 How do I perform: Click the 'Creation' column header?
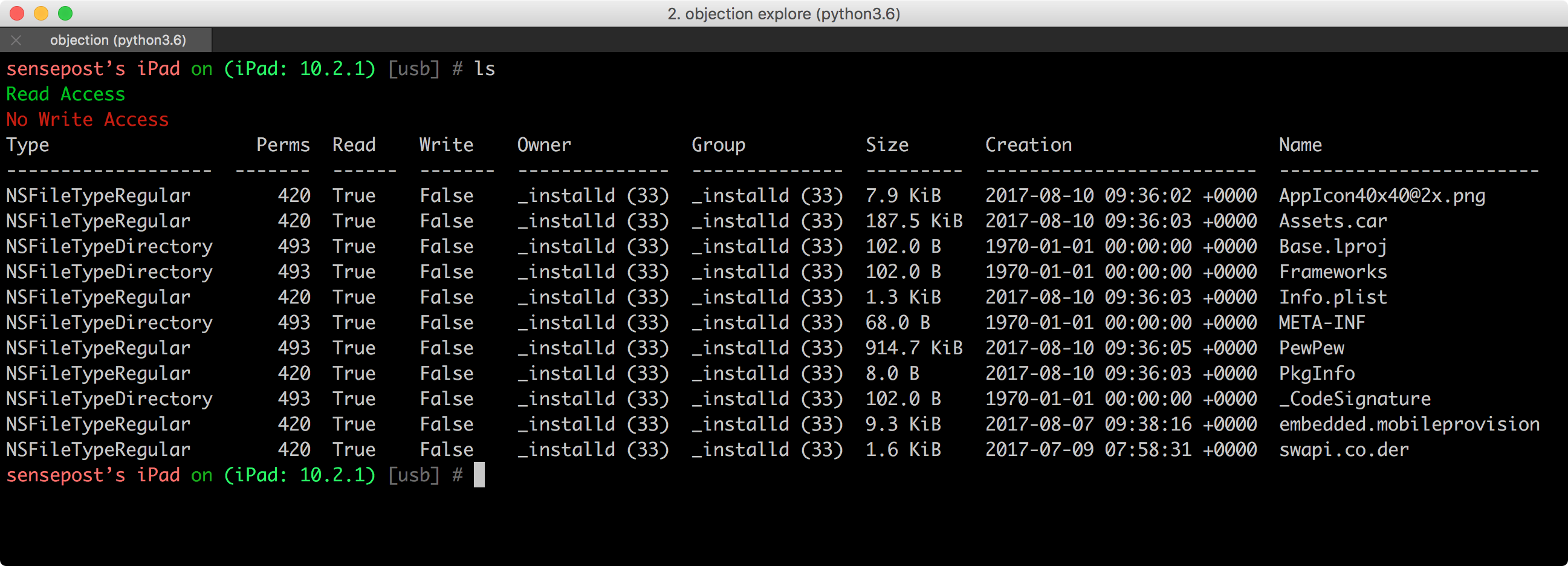tap(1028, 145)
